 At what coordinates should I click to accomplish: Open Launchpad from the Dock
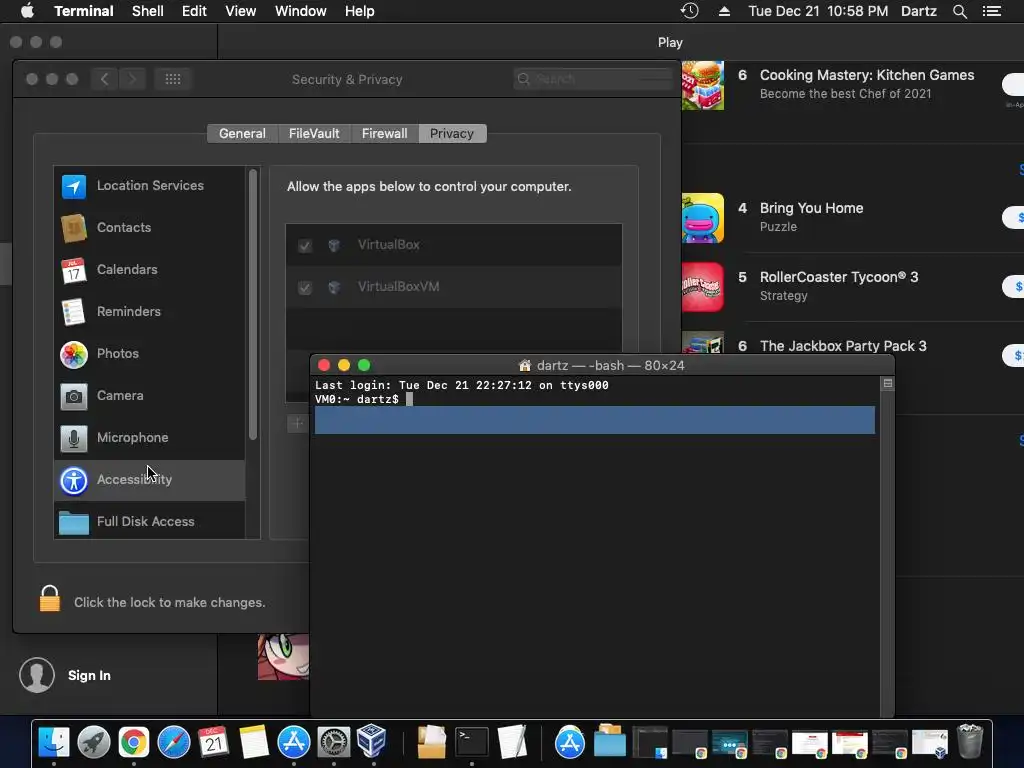pyautogui.click(x=94, y=743)
